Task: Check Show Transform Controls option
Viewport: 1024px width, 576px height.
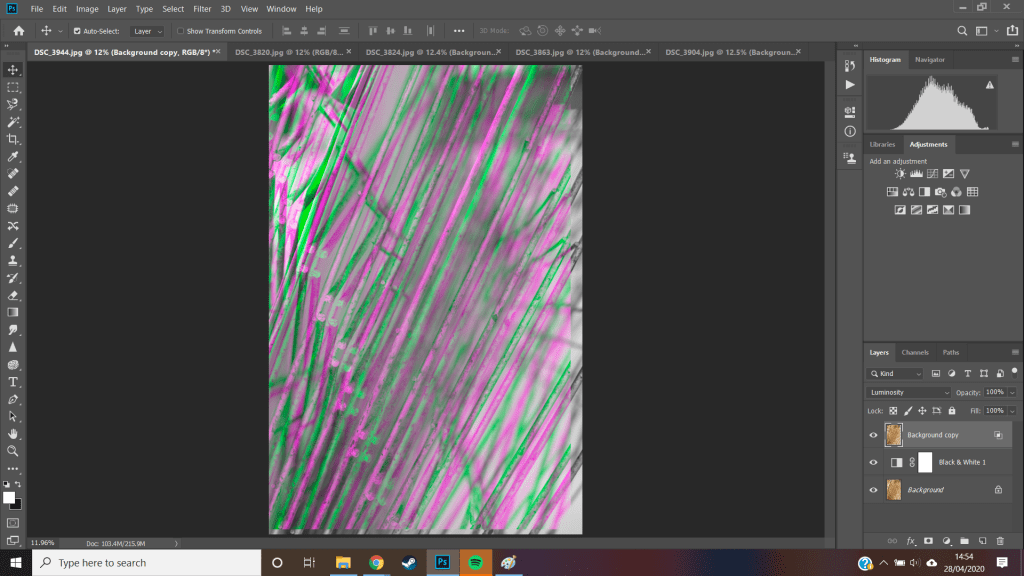Action: coord(181,31)
